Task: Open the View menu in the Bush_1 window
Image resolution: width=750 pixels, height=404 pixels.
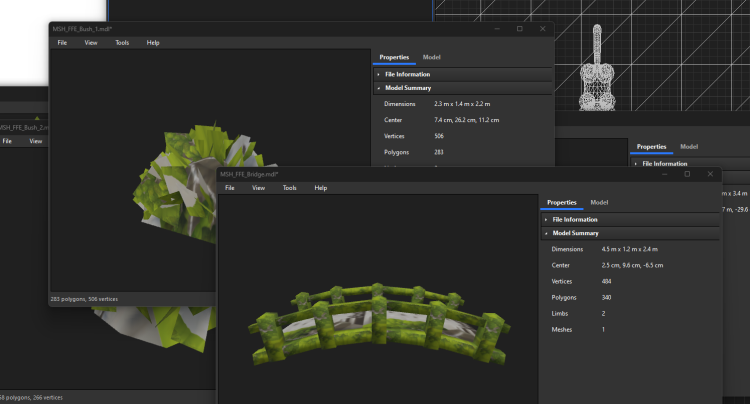Action: [x=91, y=43]
